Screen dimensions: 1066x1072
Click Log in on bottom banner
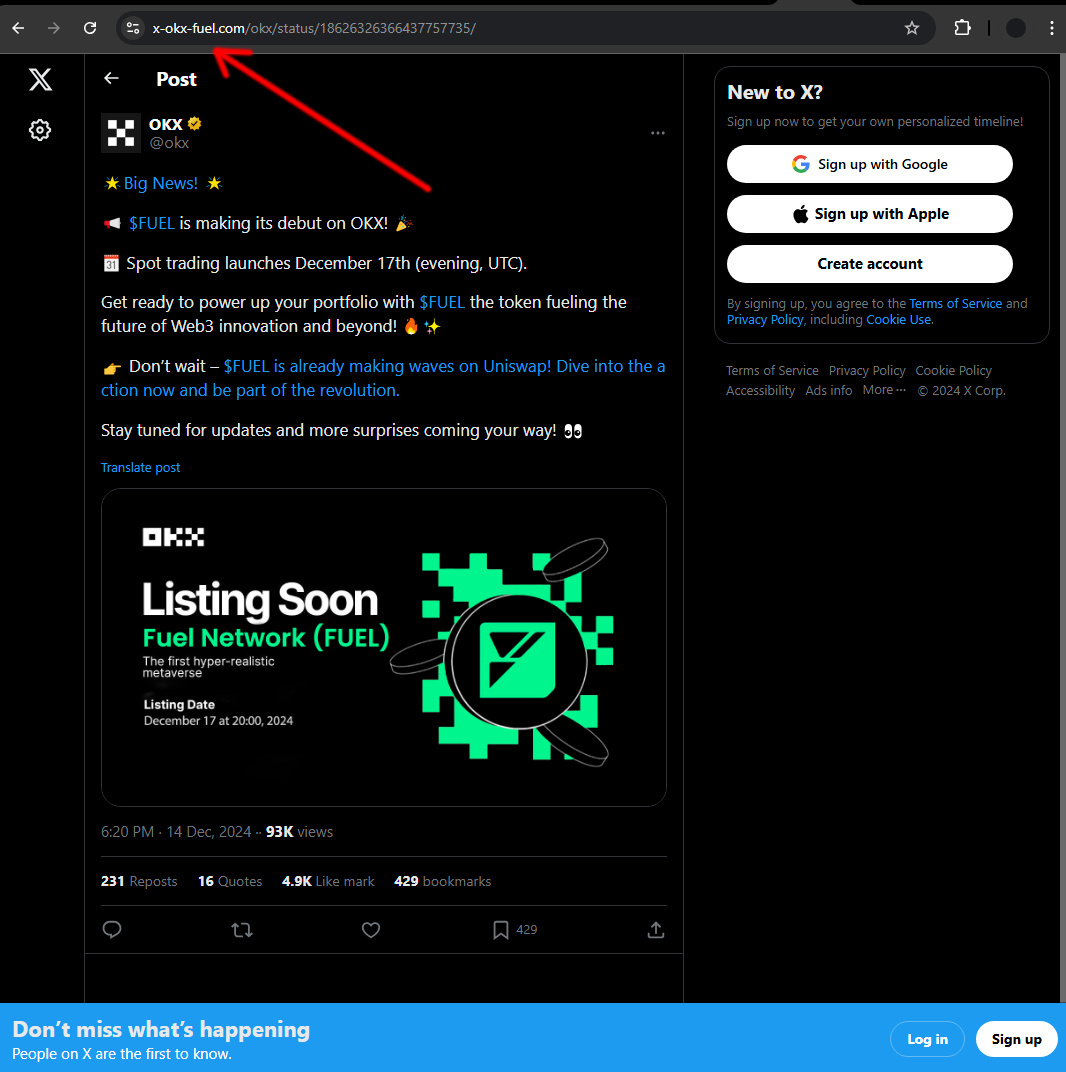pos(927,1039)
